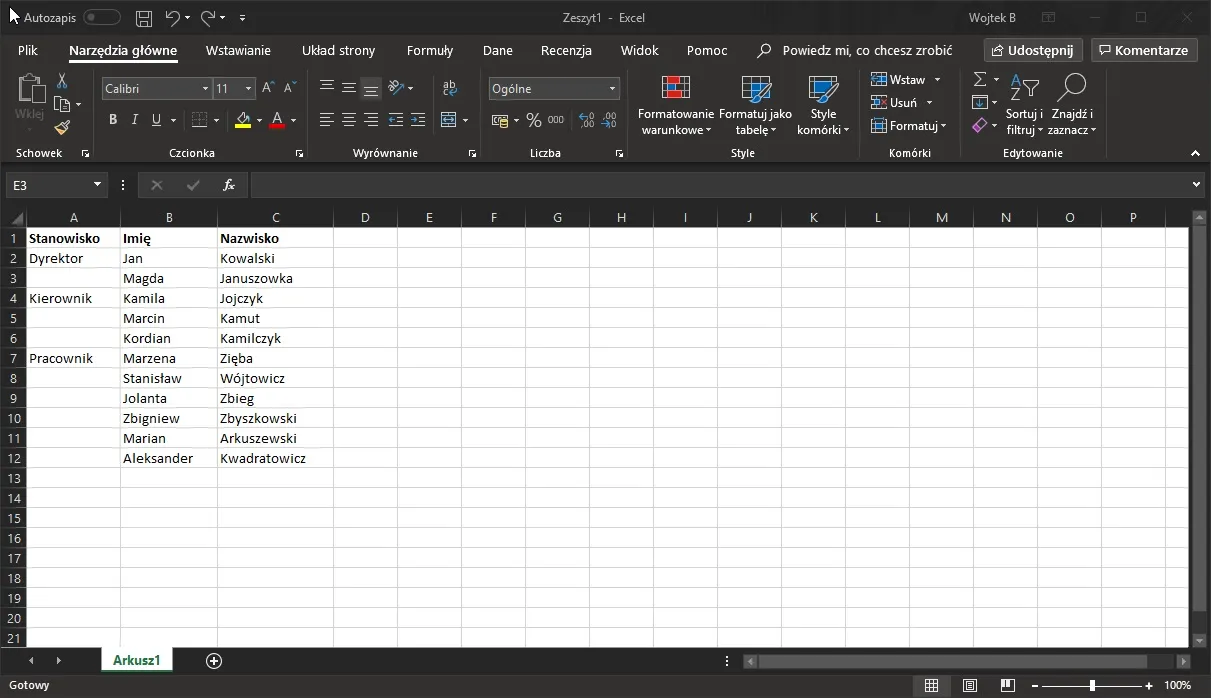Click the Merge and Center cells icon

tap(449, 120)
